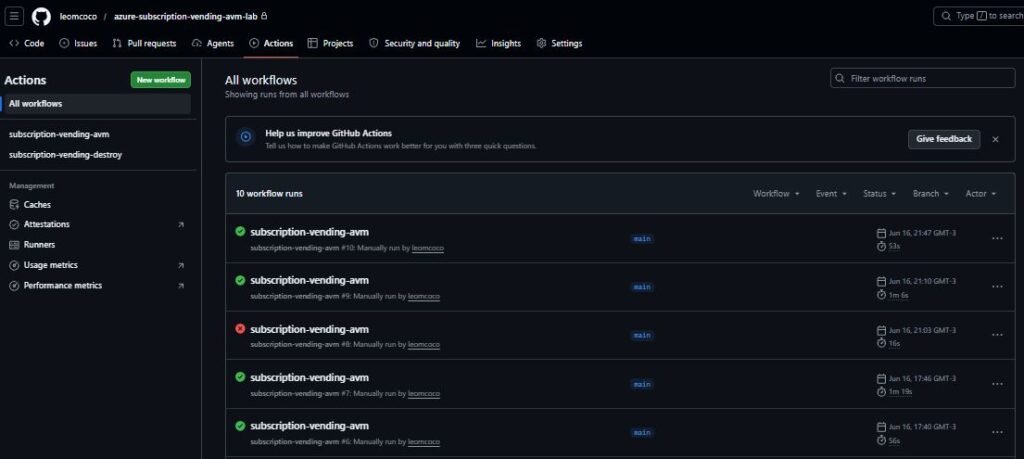Click success status icon for run #6

point(240,426)
